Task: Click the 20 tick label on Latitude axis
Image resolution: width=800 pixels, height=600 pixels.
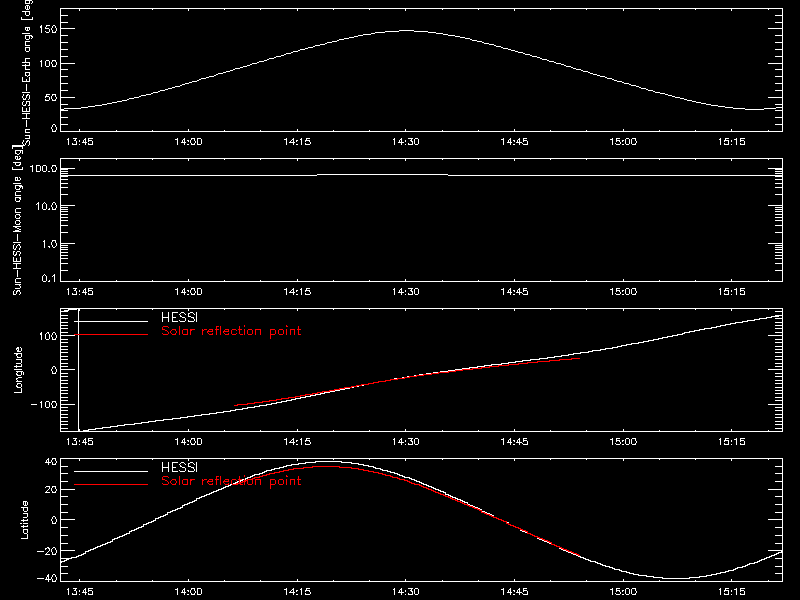Action: pos(51,489)
